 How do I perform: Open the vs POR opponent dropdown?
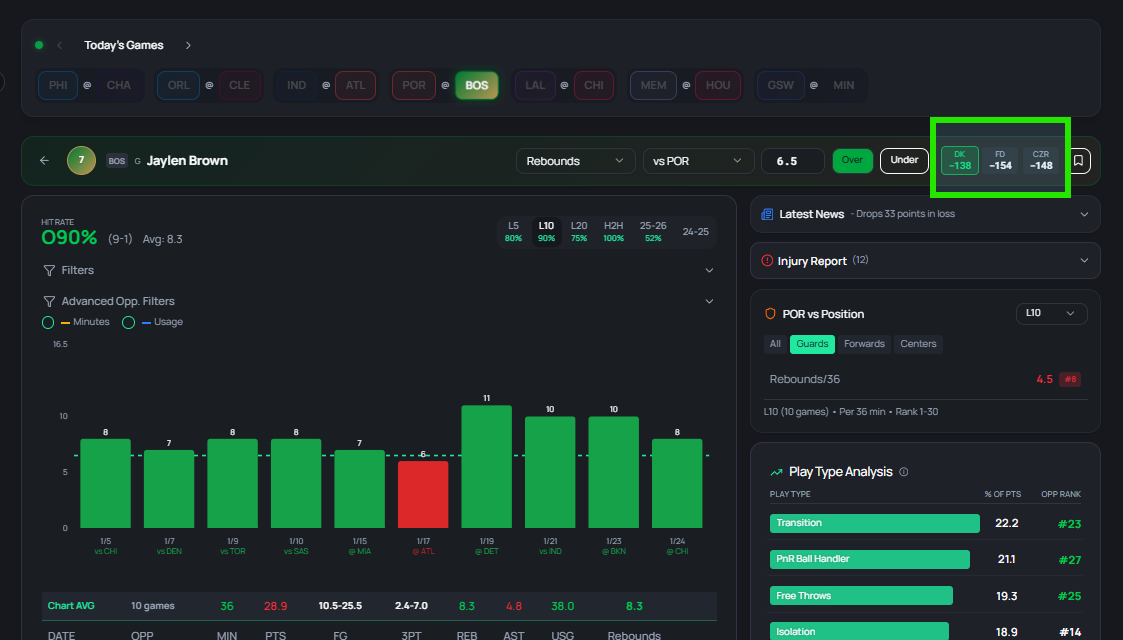[x=698, y=161]
